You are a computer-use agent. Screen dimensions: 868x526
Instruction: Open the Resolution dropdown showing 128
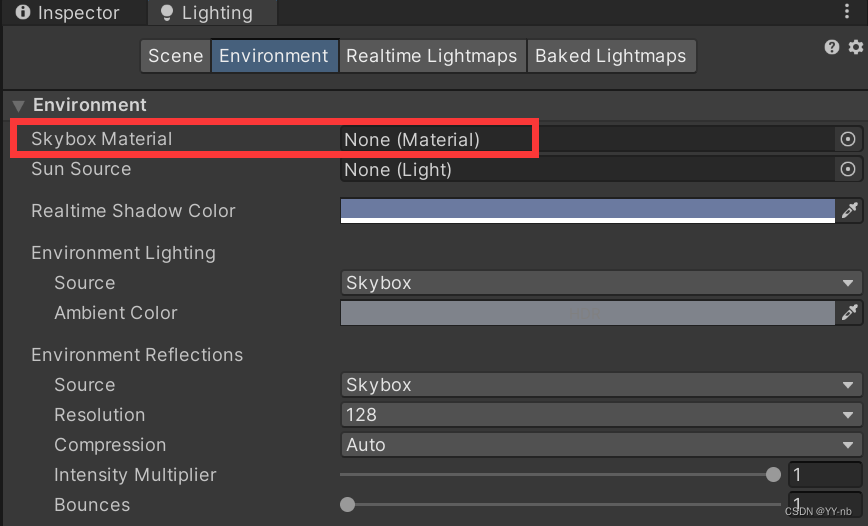[601, 415]
